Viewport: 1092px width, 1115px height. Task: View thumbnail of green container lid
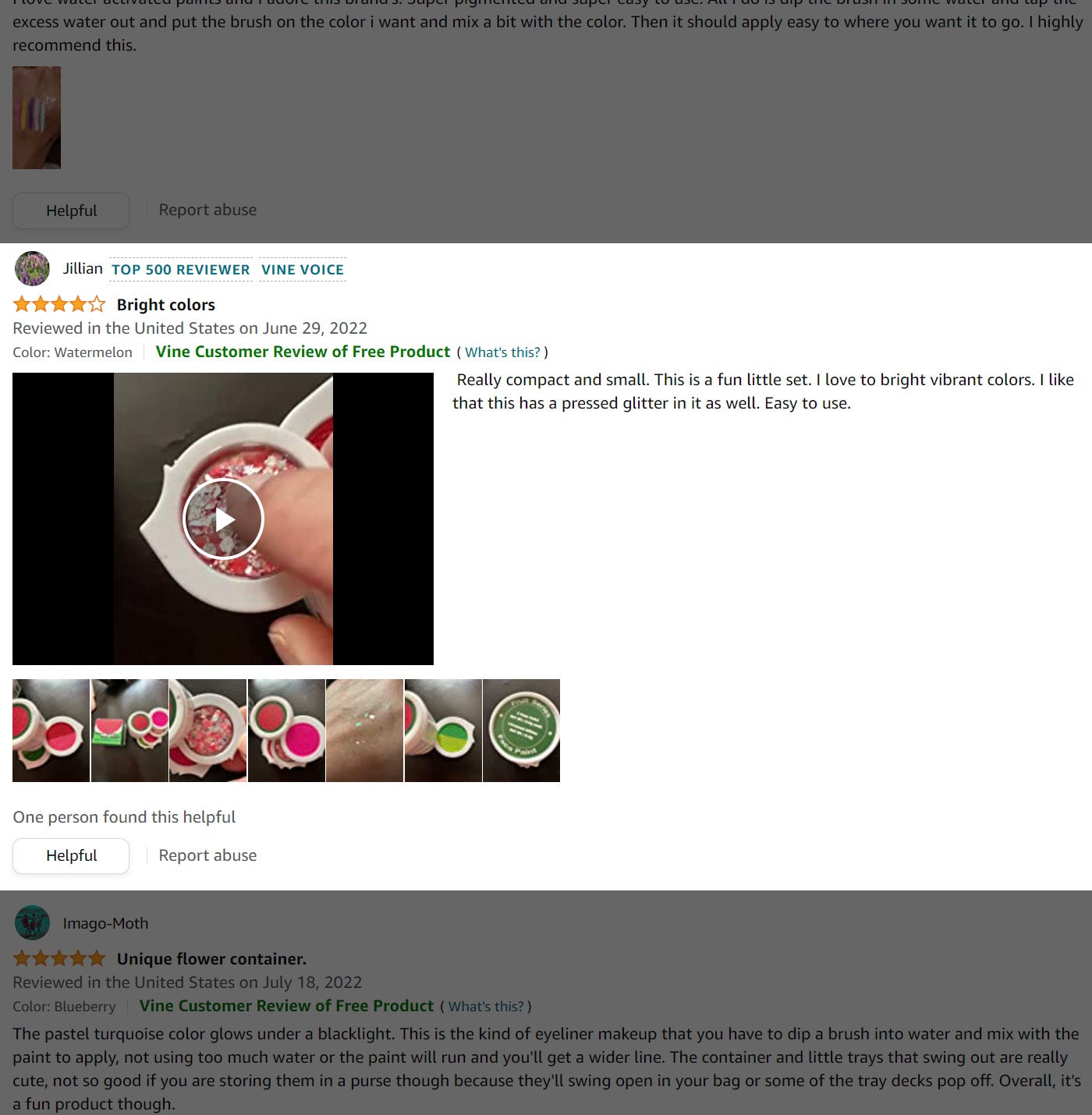pyautogui.click(x=521, y=731)
